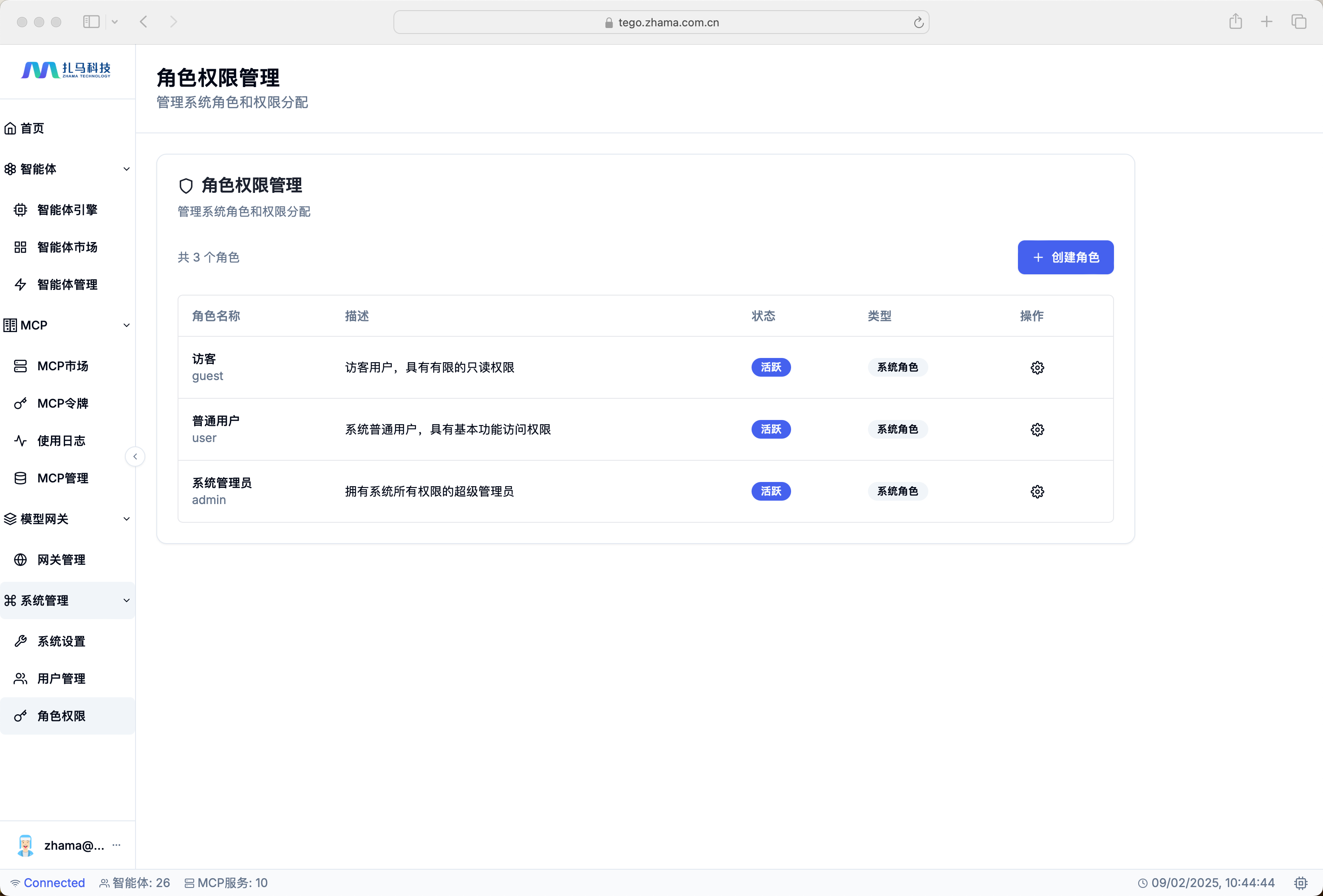Collapse the 模型网关 menu group
This screenshot has width=1323, height=896.
pos(126,519)
